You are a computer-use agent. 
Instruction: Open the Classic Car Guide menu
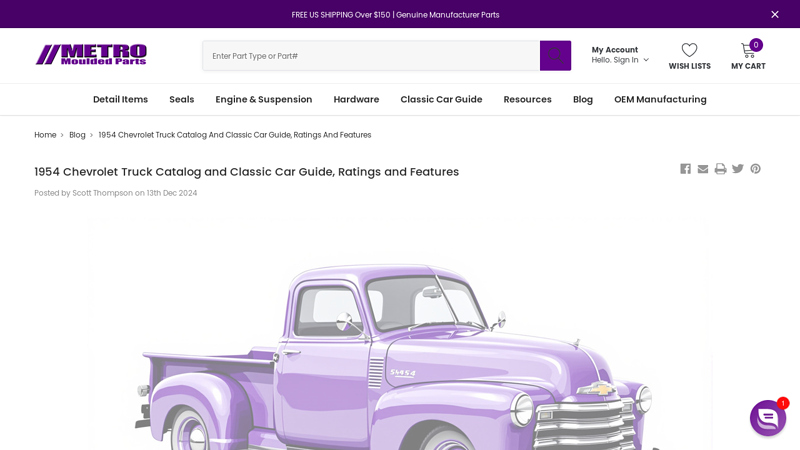click(x=441, y=99)
